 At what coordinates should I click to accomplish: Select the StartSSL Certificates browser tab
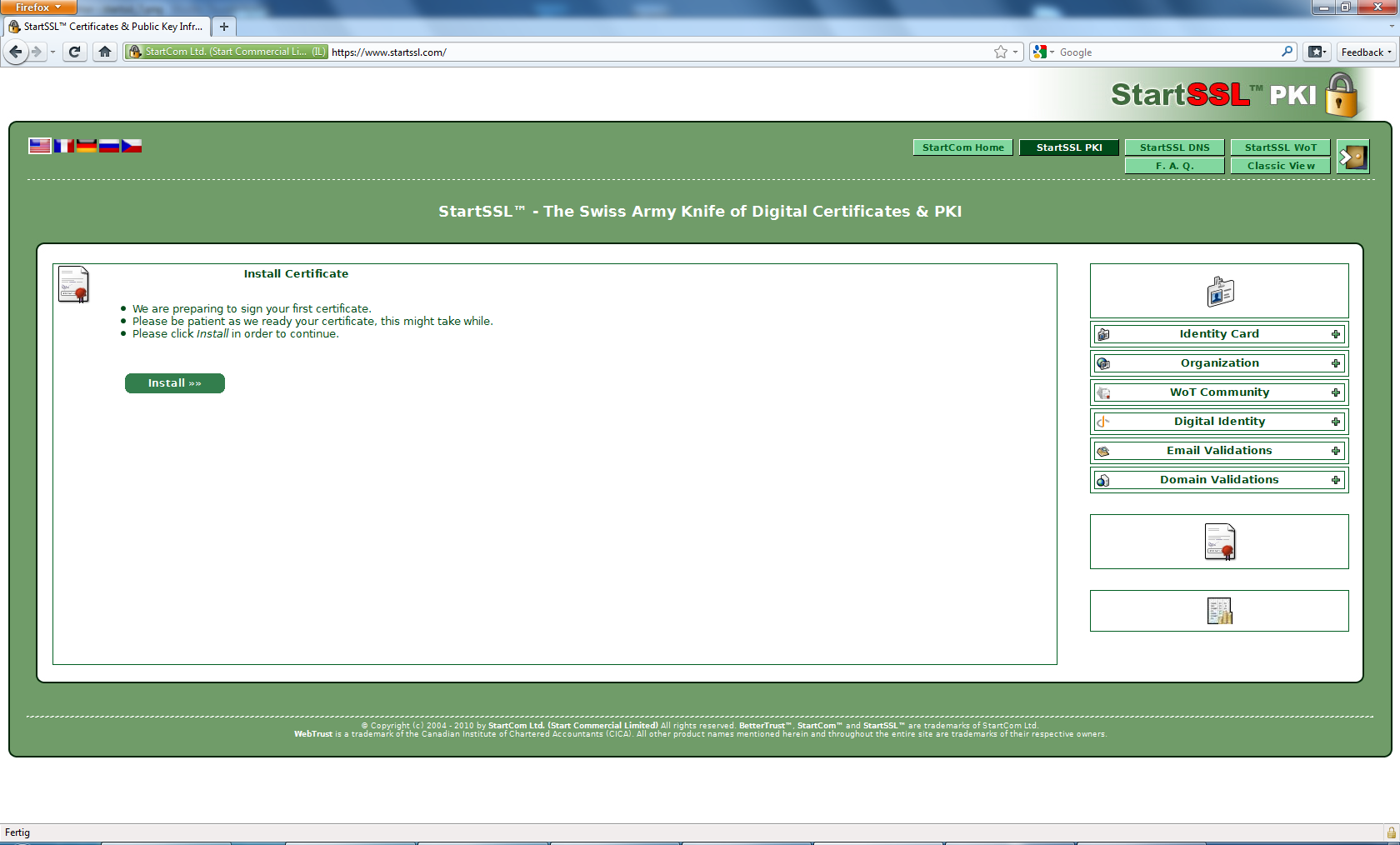pos(107,27)
